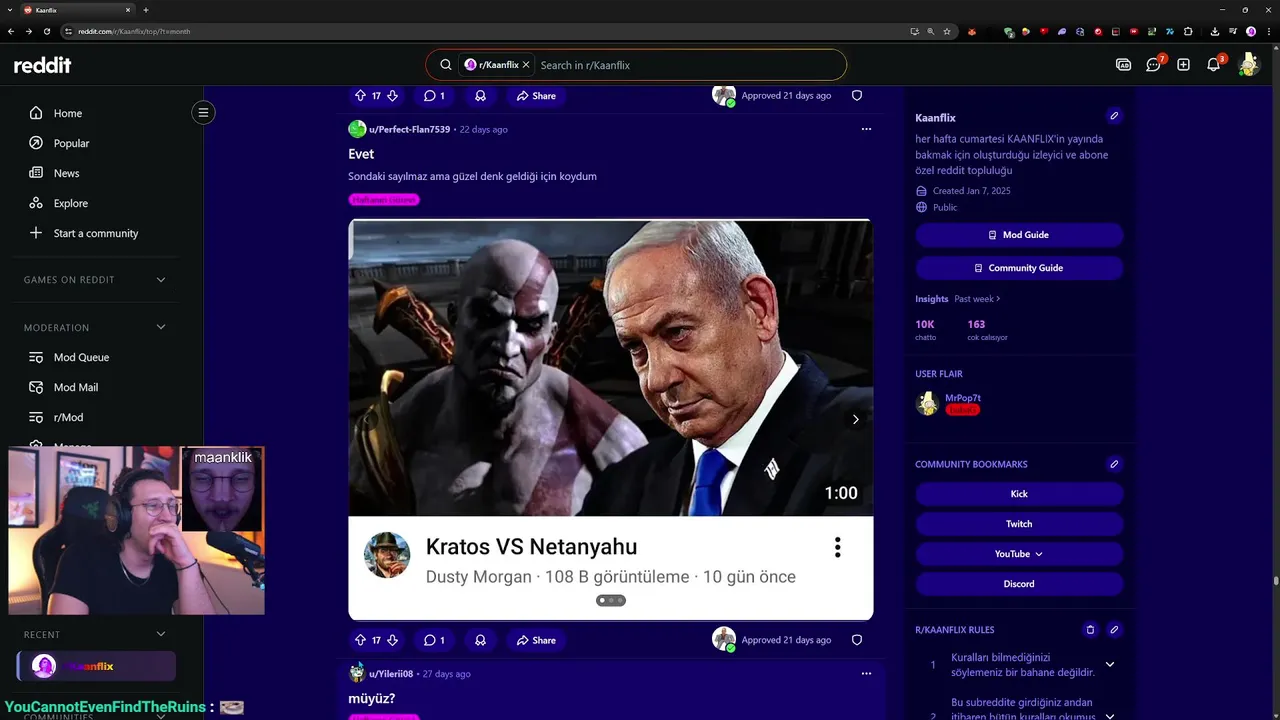The height and width of the screenshot is (720, 1280).
Task: Edit community description pencil icon
Action: click(x=1114, y=116)
